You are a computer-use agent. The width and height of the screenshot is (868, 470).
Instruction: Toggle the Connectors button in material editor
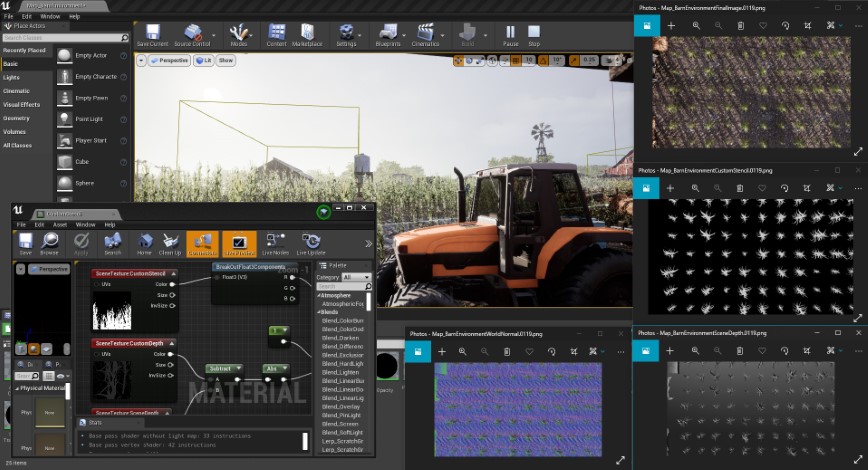click(x=202, y=244)
